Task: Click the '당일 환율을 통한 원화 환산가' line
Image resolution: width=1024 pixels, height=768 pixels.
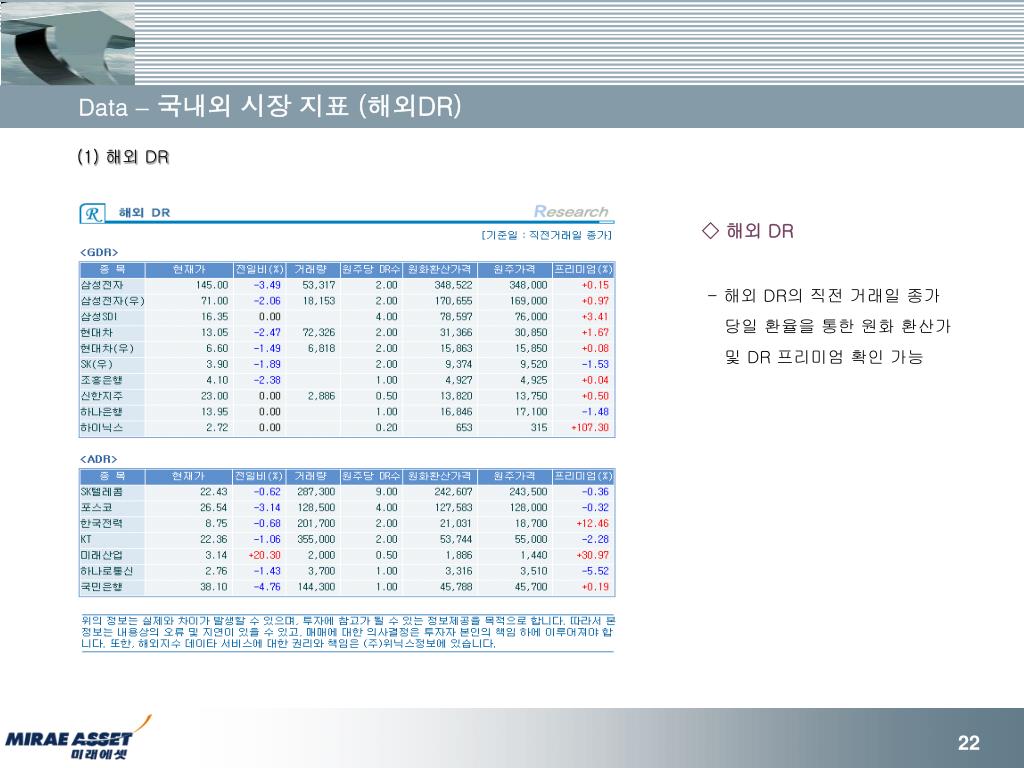Action: click(x=838, y=326)
